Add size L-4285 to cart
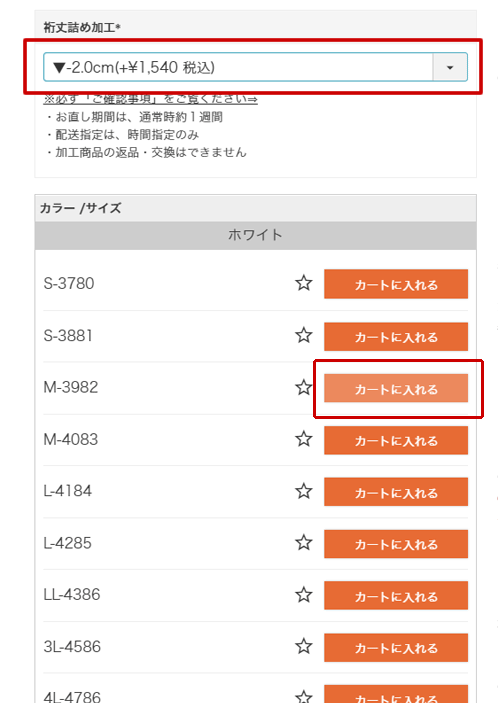Image resolution: width=498 pixels, height=703 pixels. [x=396, y=544]
